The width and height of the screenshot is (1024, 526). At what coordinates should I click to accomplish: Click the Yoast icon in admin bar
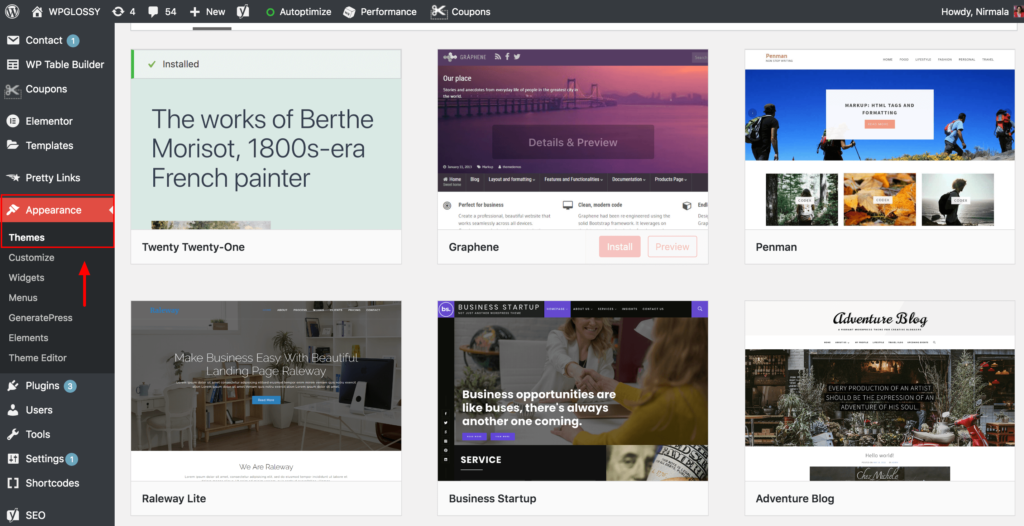point(243,11)
